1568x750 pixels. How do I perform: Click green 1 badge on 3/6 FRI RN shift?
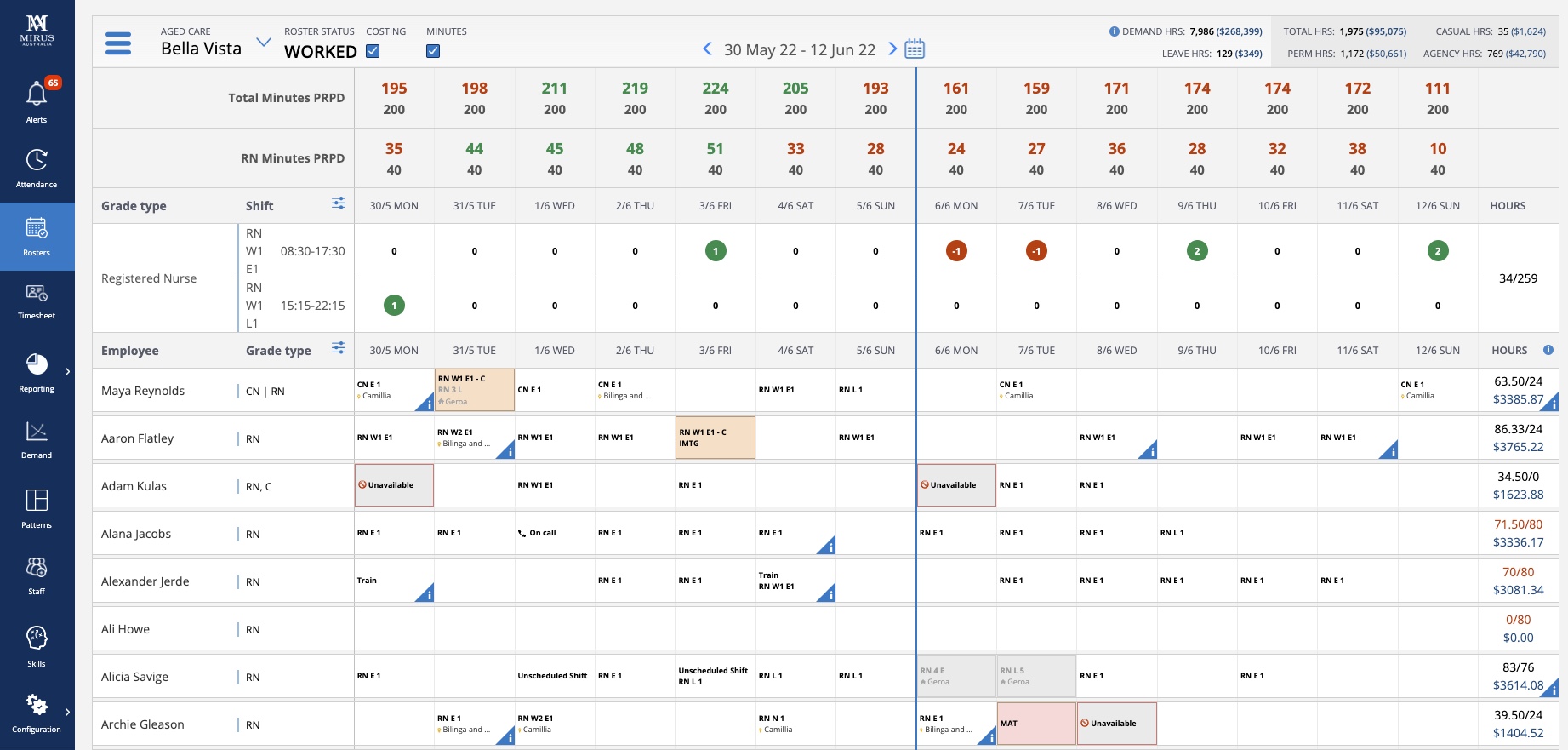[716, 251]
